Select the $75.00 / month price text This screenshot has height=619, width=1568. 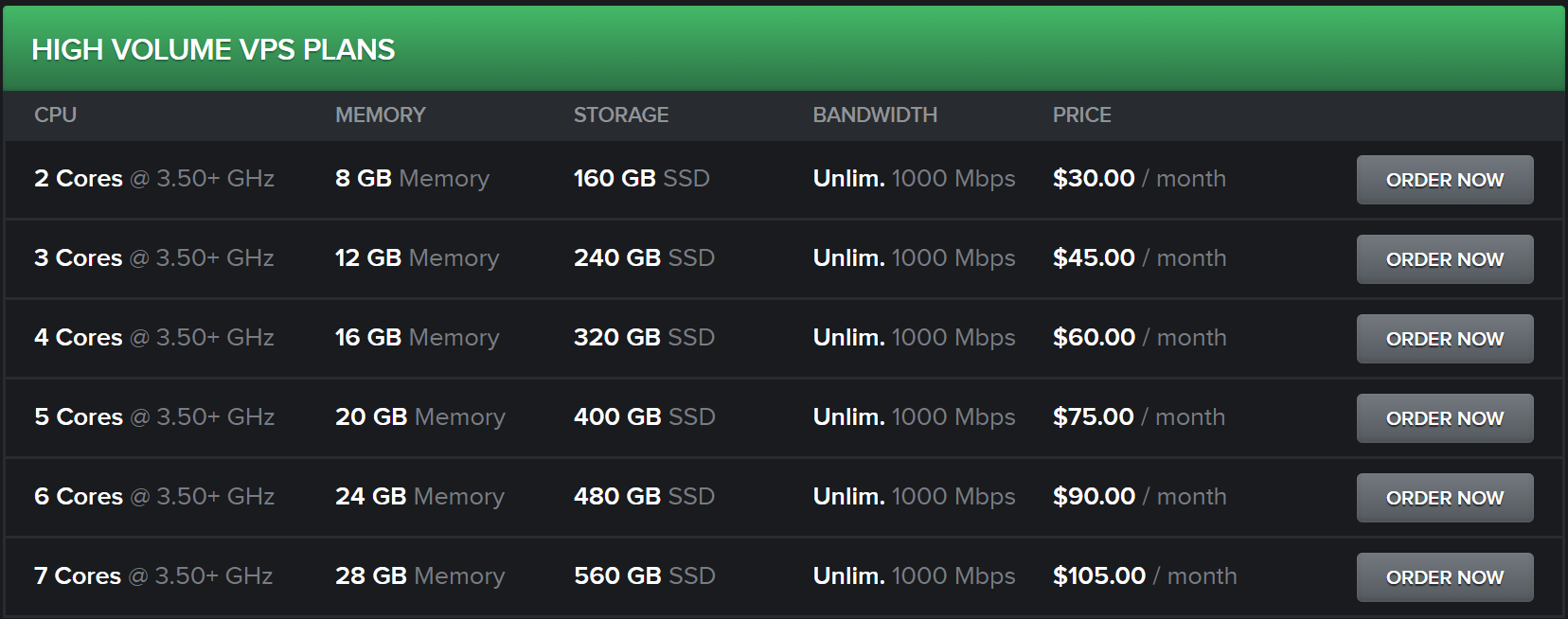(x=1139, y=416)
